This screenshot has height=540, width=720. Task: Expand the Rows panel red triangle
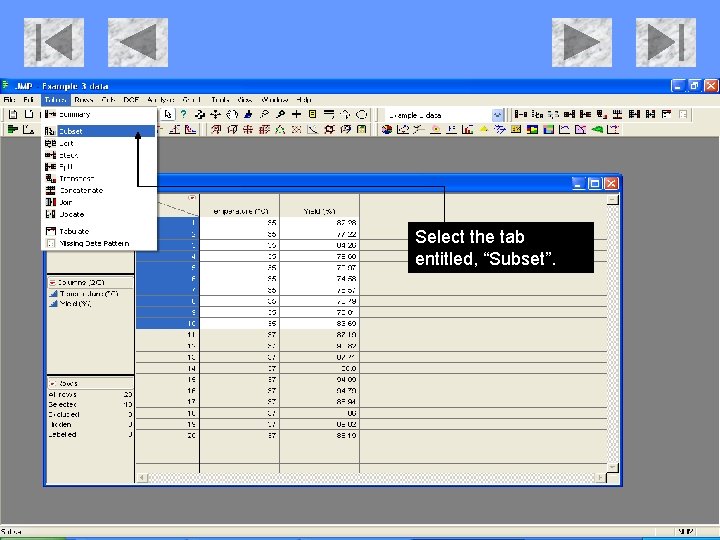tap(52, 383)
